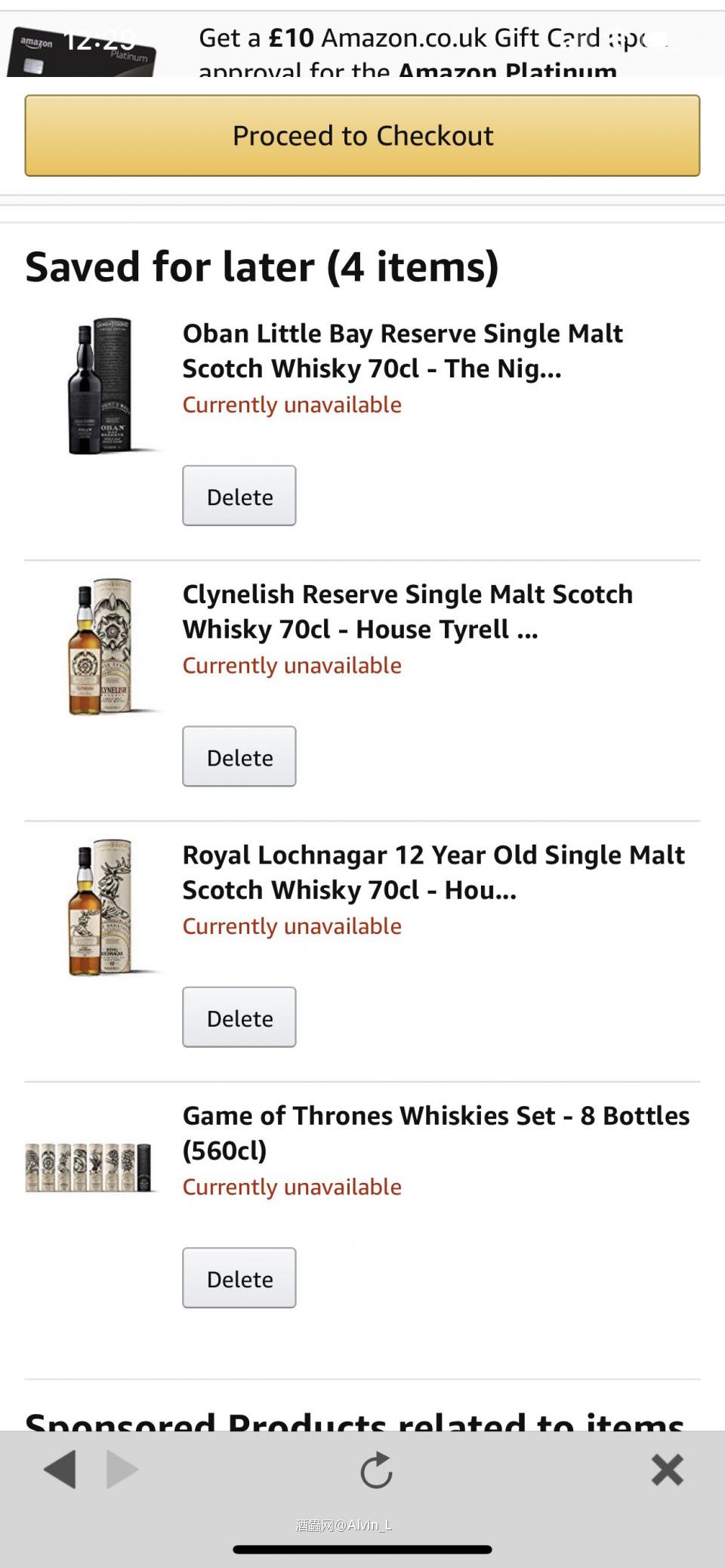Viewport: 725px width, 1568px height.
Task: Reload the page with refresh icon
Action: click(x=376, y=1470)
